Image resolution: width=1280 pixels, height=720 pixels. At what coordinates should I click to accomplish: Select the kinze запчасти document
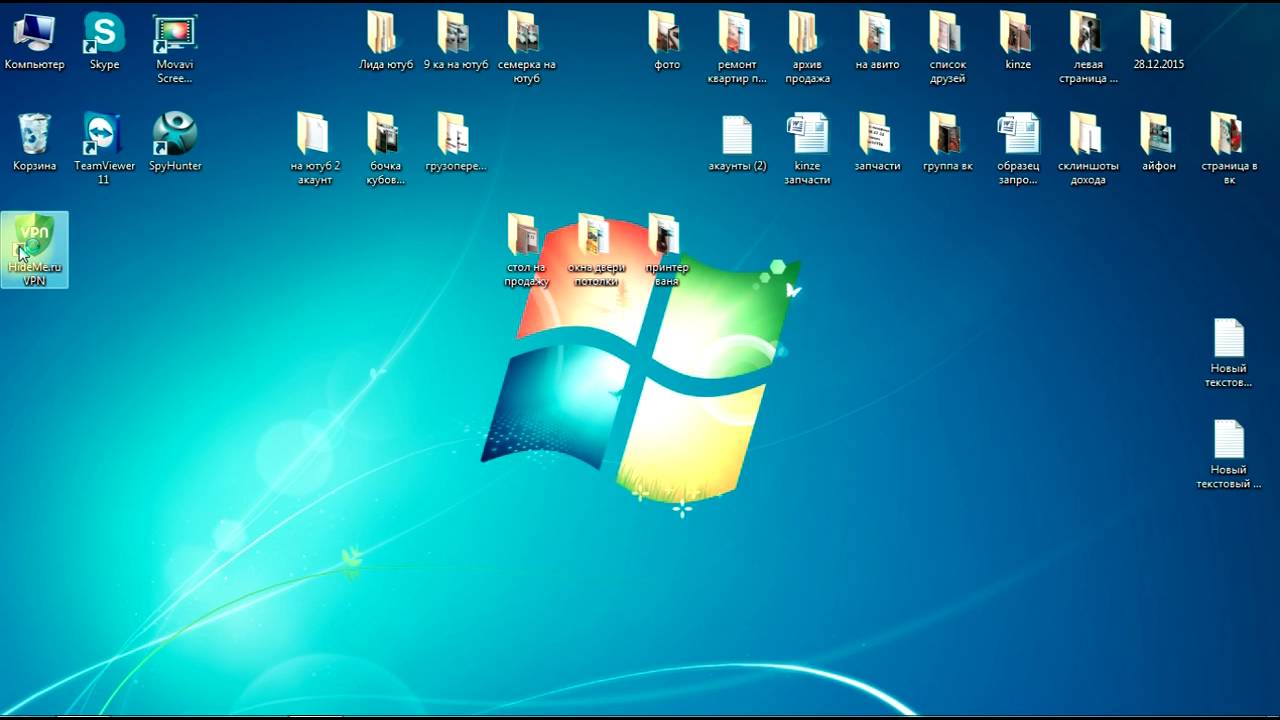[807, 148]
